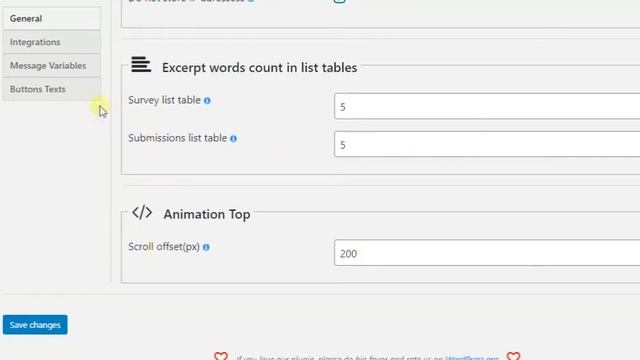This screenshot has height=360, width=640.
Task: Show the Survey list table info tooltip icon
Action: pos(207,101)
